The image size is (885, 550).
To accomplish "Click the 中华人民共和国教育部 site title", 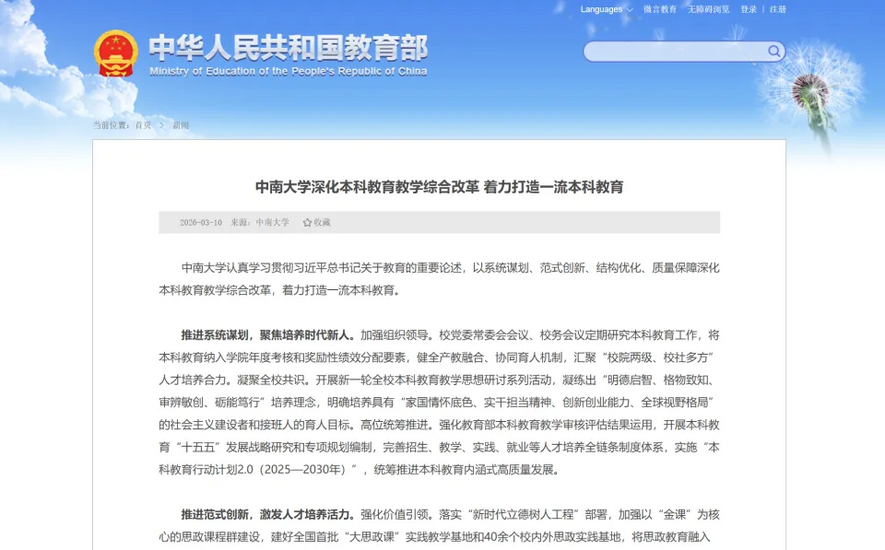I will point(288,47).
